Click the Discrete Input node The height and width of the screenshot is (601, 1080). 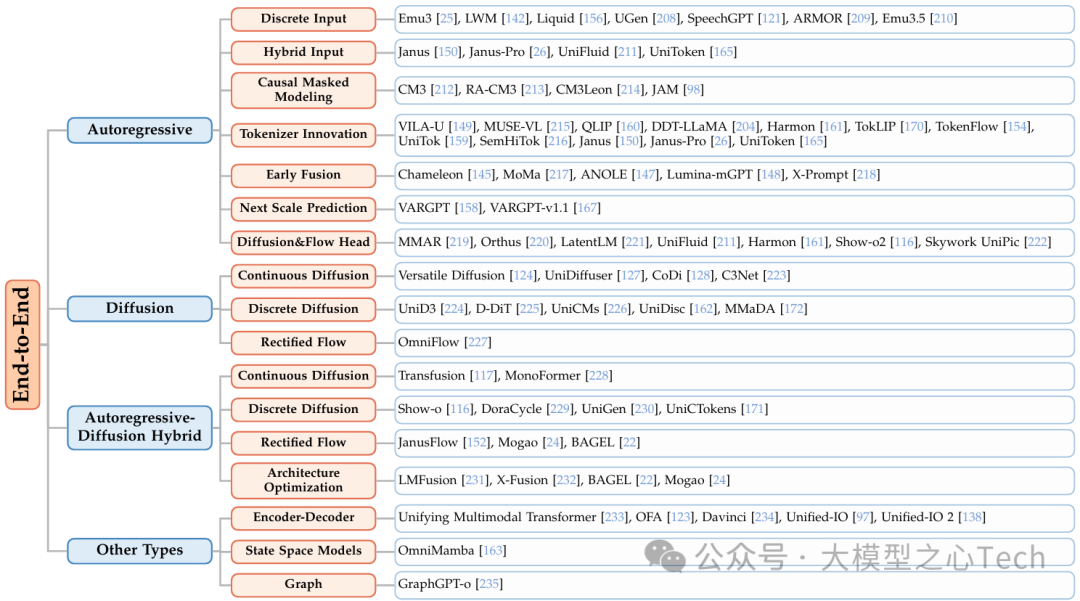303,19
